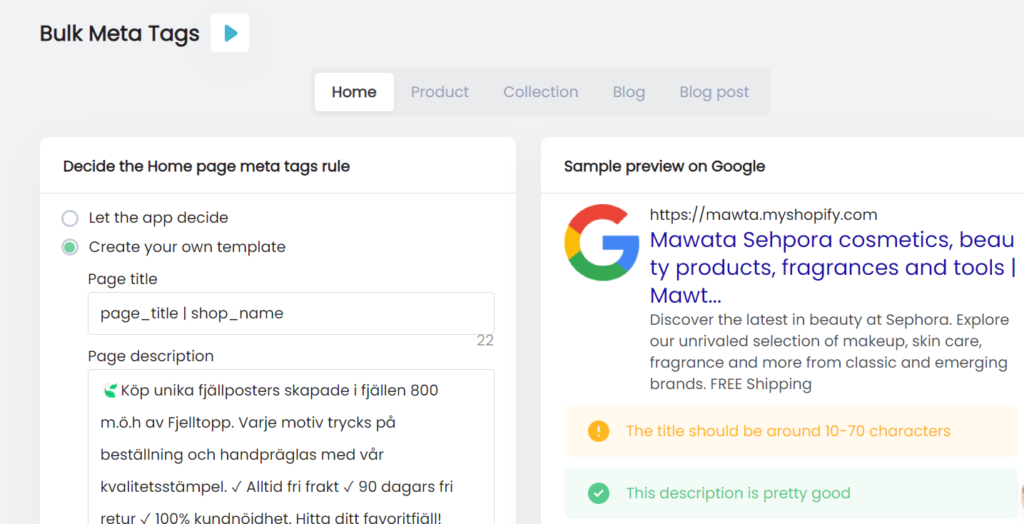Click 'This description is pretty good' message
Screen dimensions: 1024x524
738,493
